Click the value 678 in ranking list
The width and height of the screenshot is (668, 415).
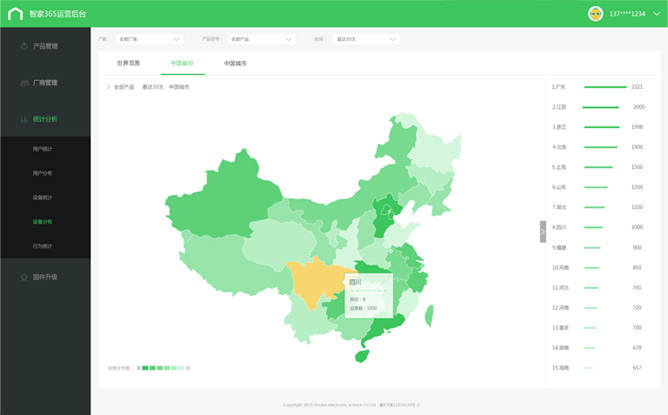[637, 348]
